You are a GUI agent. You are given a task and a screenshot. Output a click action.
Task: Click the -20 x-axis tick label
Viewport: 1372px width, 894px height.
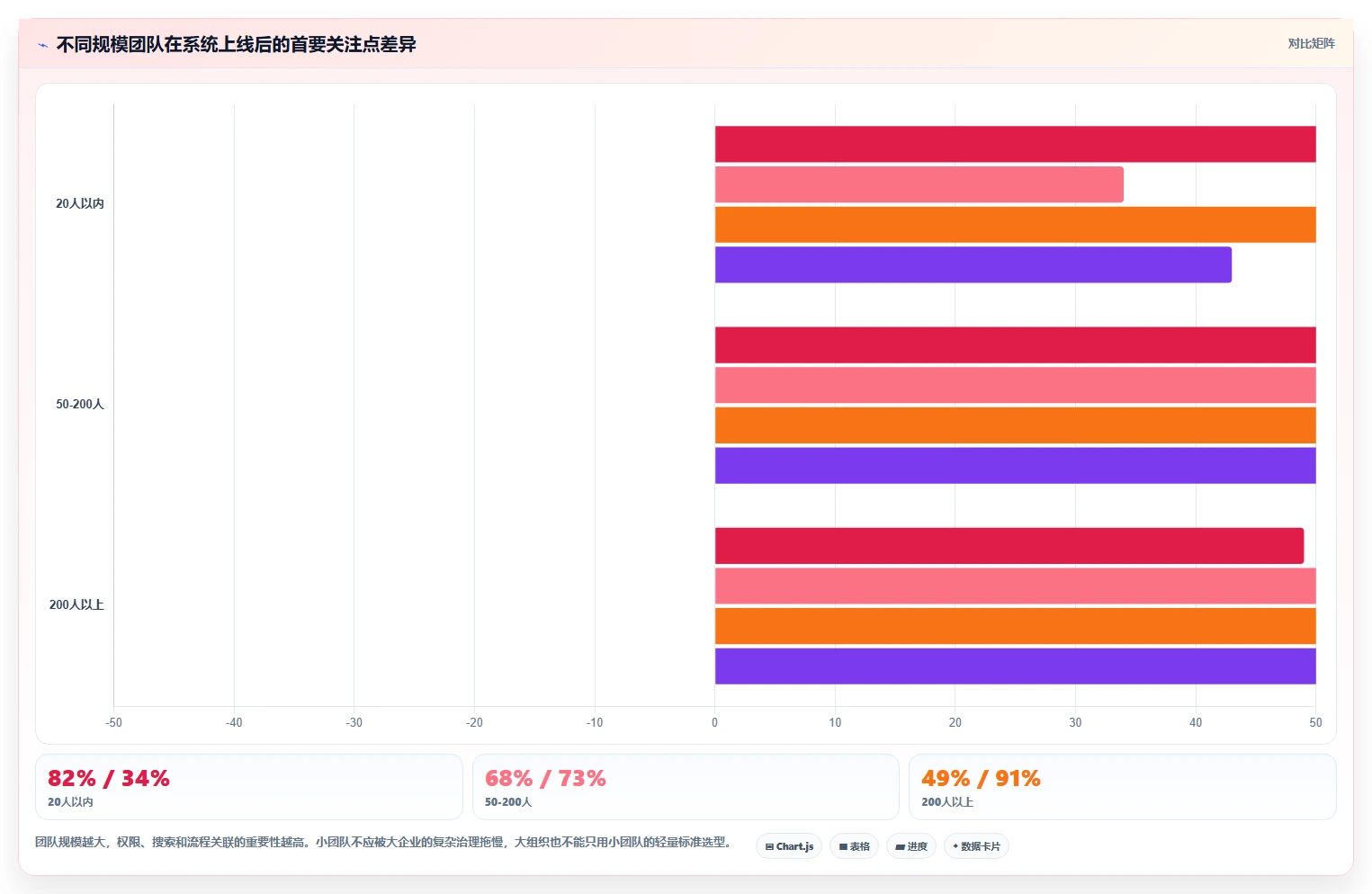(474, 722)
